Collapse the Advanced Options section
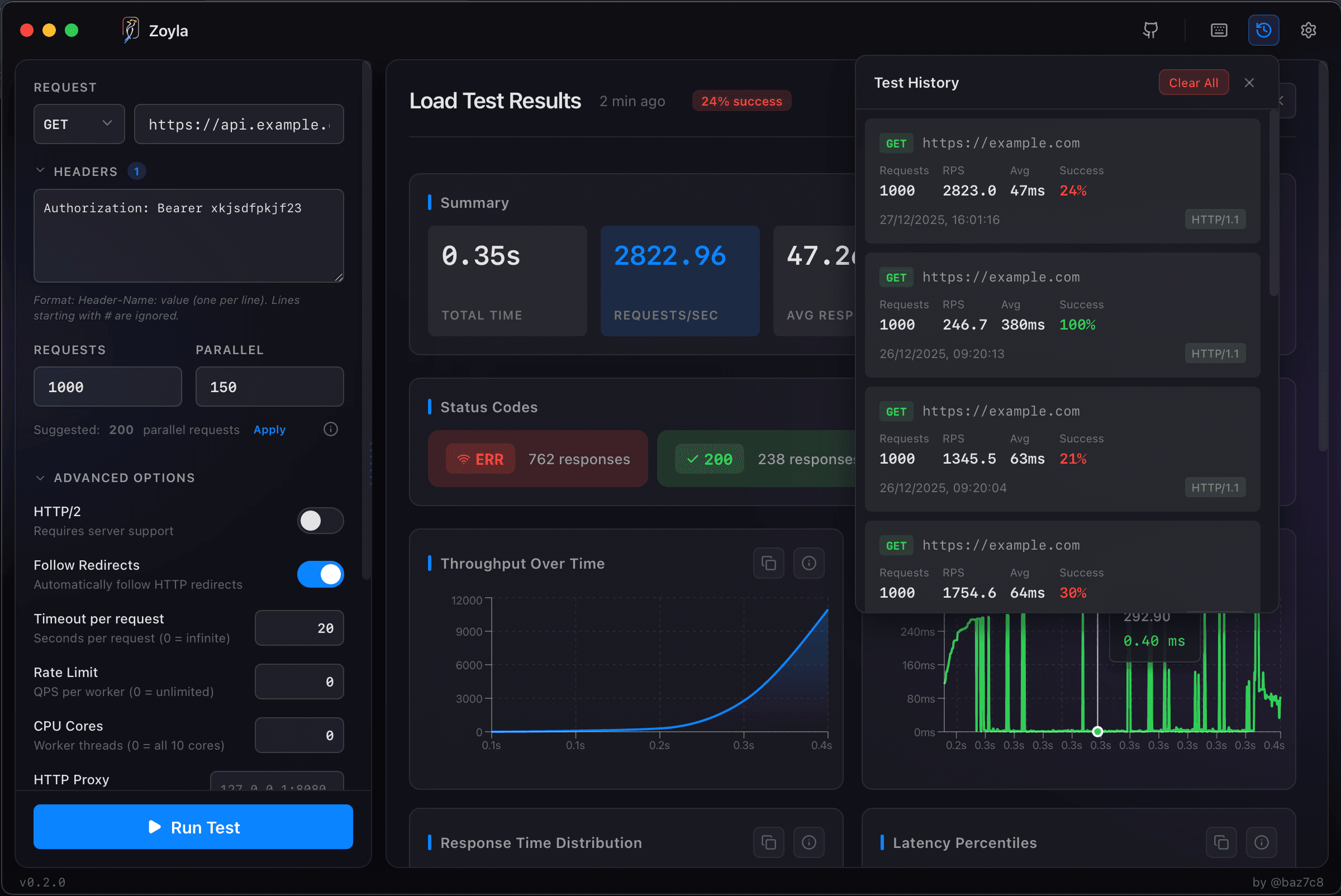Viewport: 1341px width, 896px height. 40,478
